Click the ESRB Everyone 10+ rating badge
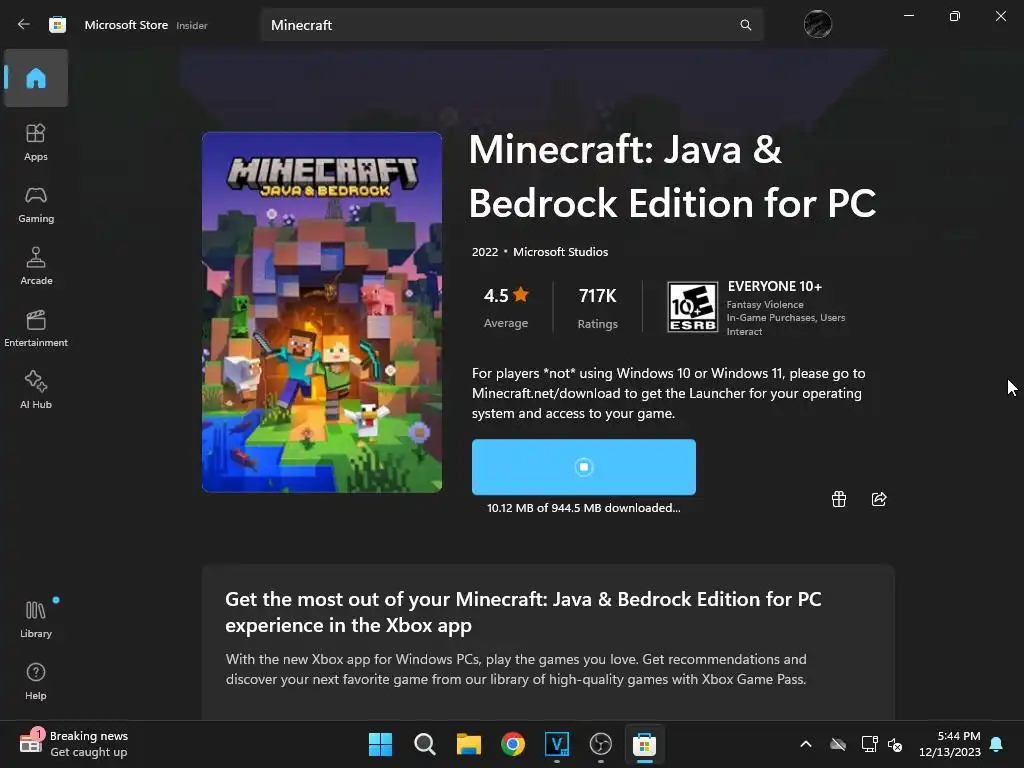 pos(692,307)
